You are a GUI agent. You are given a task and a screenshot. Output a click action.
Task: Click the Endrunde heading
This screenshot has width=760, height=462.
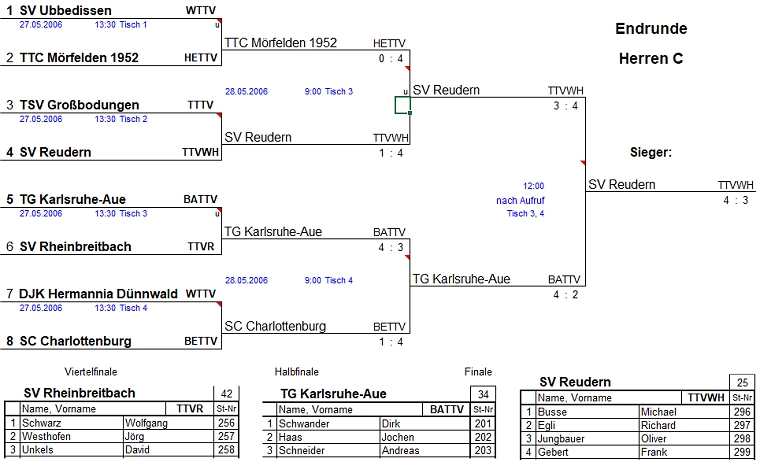click(x=650, y=29)
